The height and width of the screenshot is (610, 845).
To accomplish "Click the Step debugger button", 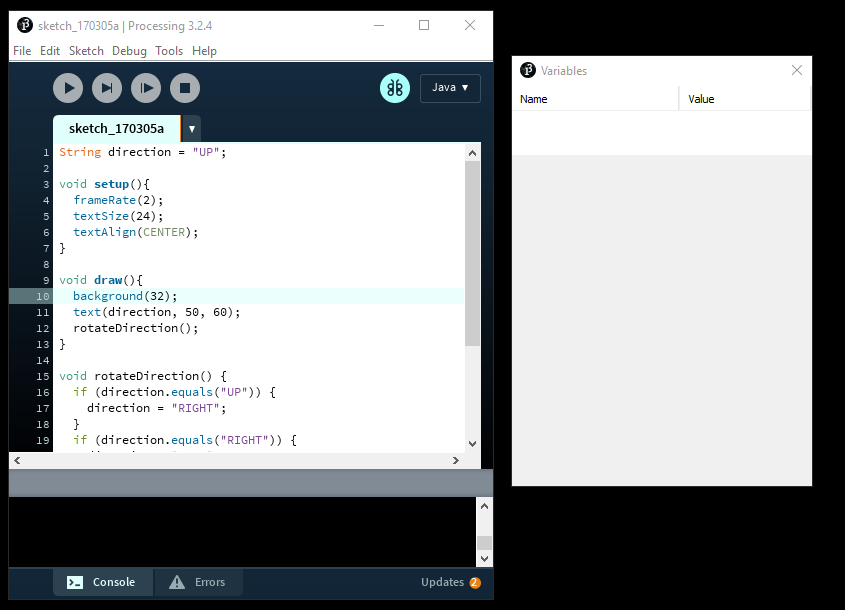I will click(x=107, y=88).
